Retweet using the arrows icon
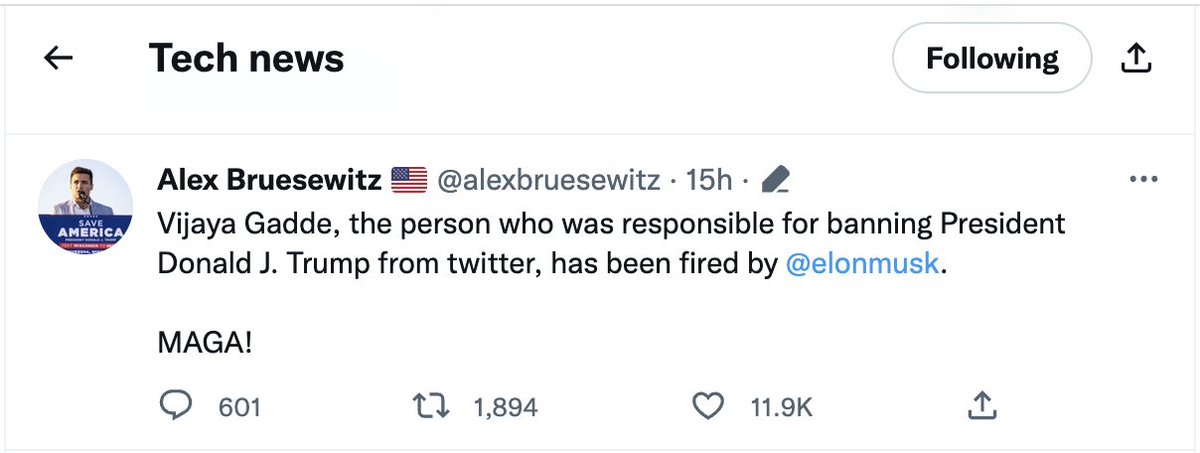Screen dimensions: 1200x453 [432, 405]
